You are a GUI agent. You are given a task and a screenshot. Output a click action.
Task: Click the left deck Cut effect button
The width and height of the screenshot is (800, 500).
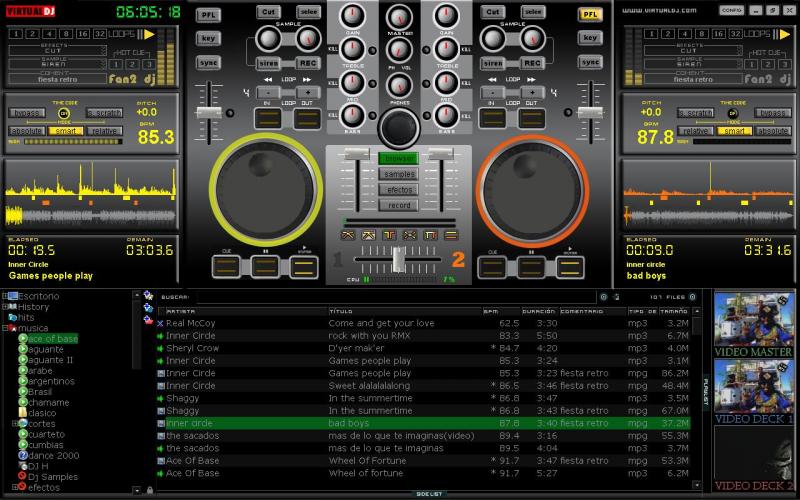click(x=268, y=12)
